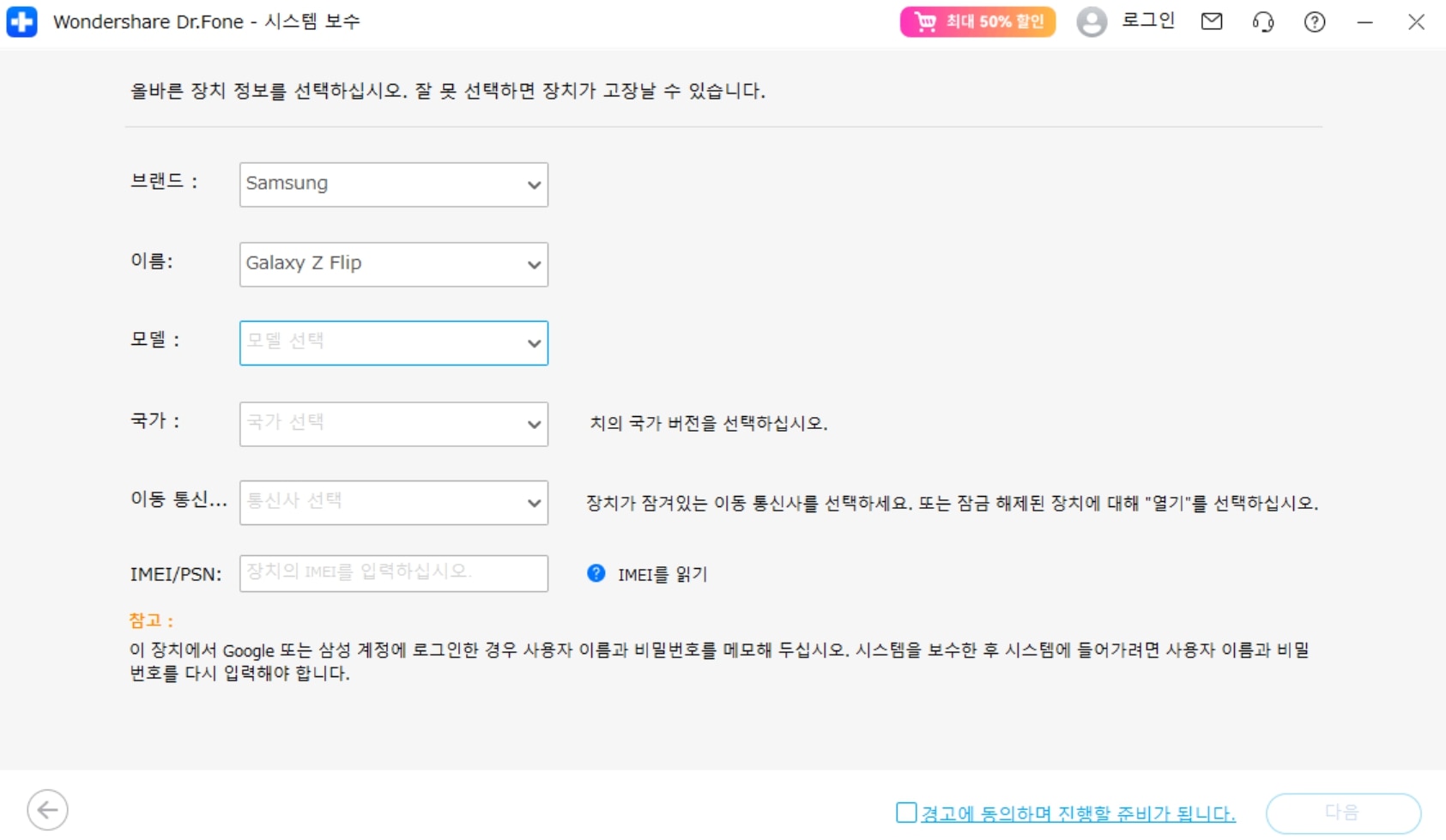Open the 50% discount cart banner

click(977, 21)
